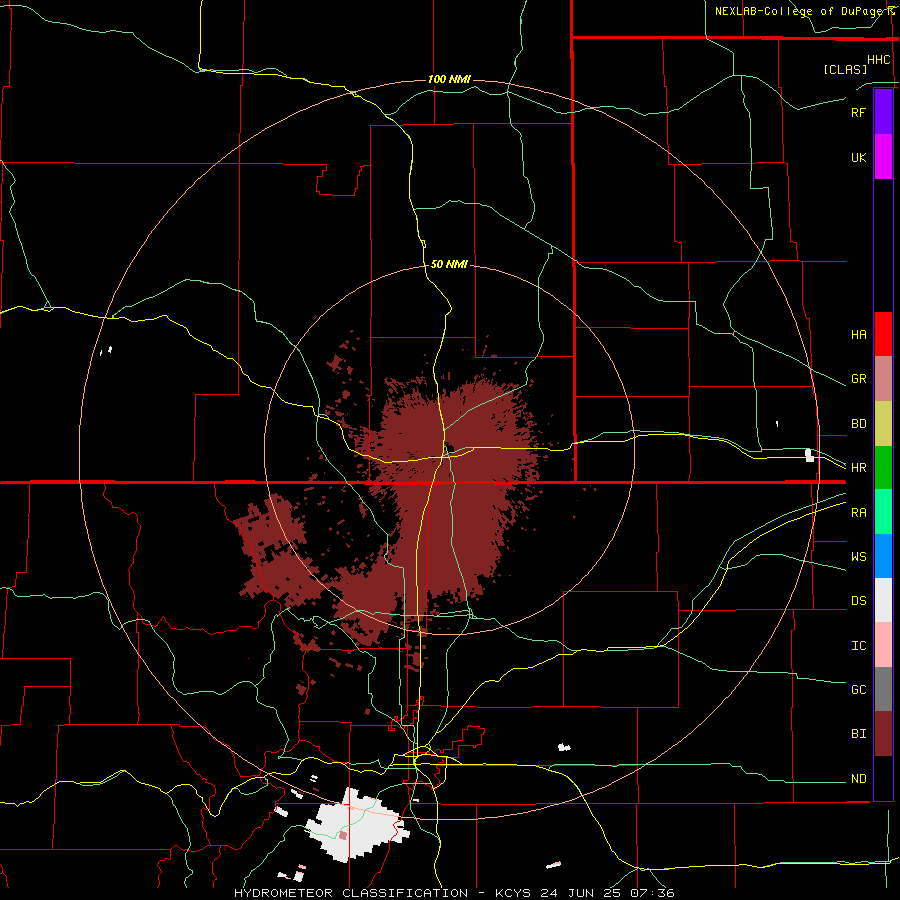
Task: Click the BD legend label
Action: point(858,424)
